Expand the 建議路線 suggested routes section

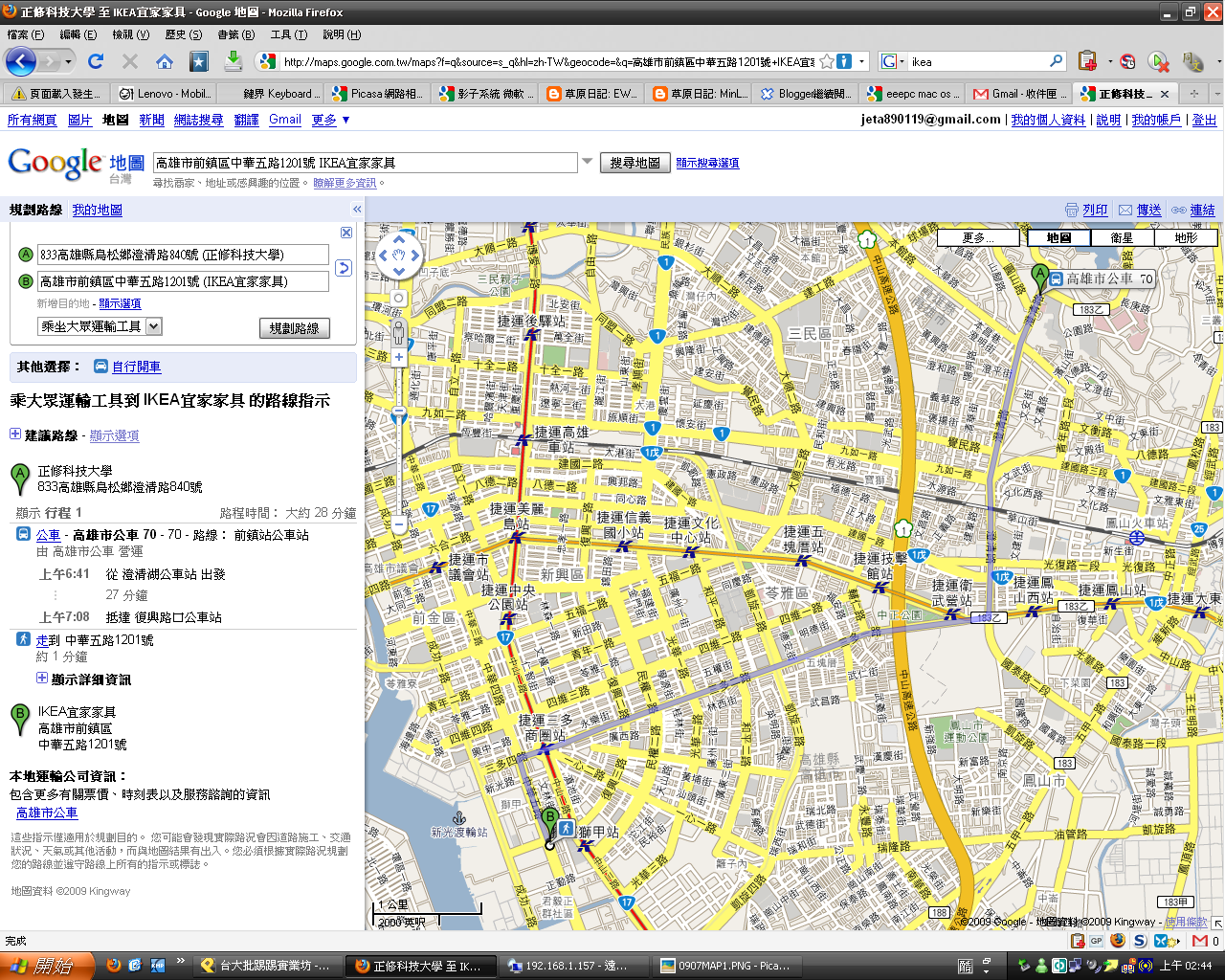[15, 434]
